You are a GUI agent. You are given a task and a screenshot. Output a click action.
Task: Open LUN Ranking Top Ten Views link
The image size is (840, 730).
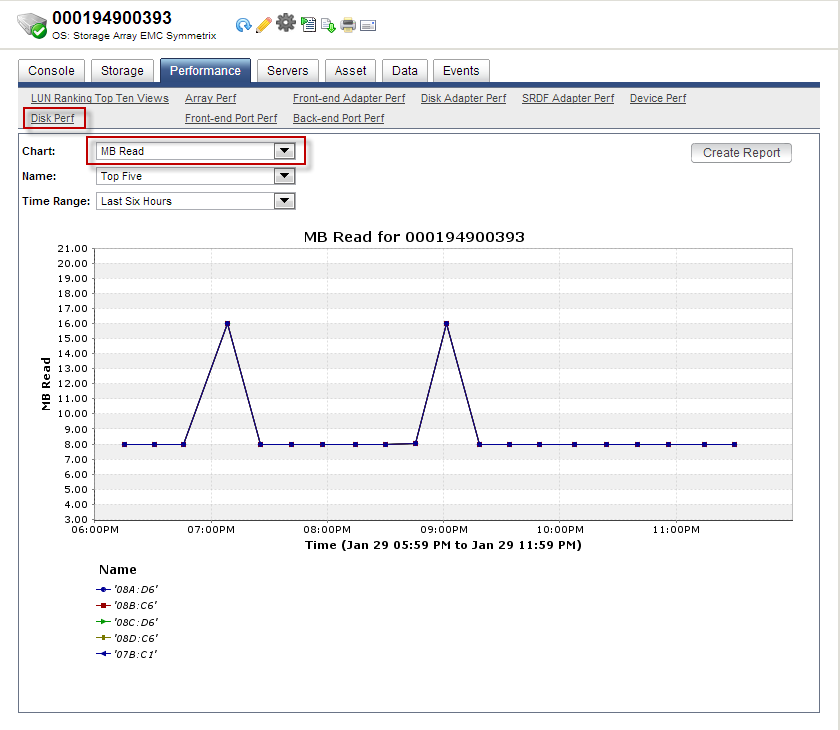[x=100, y=98]
